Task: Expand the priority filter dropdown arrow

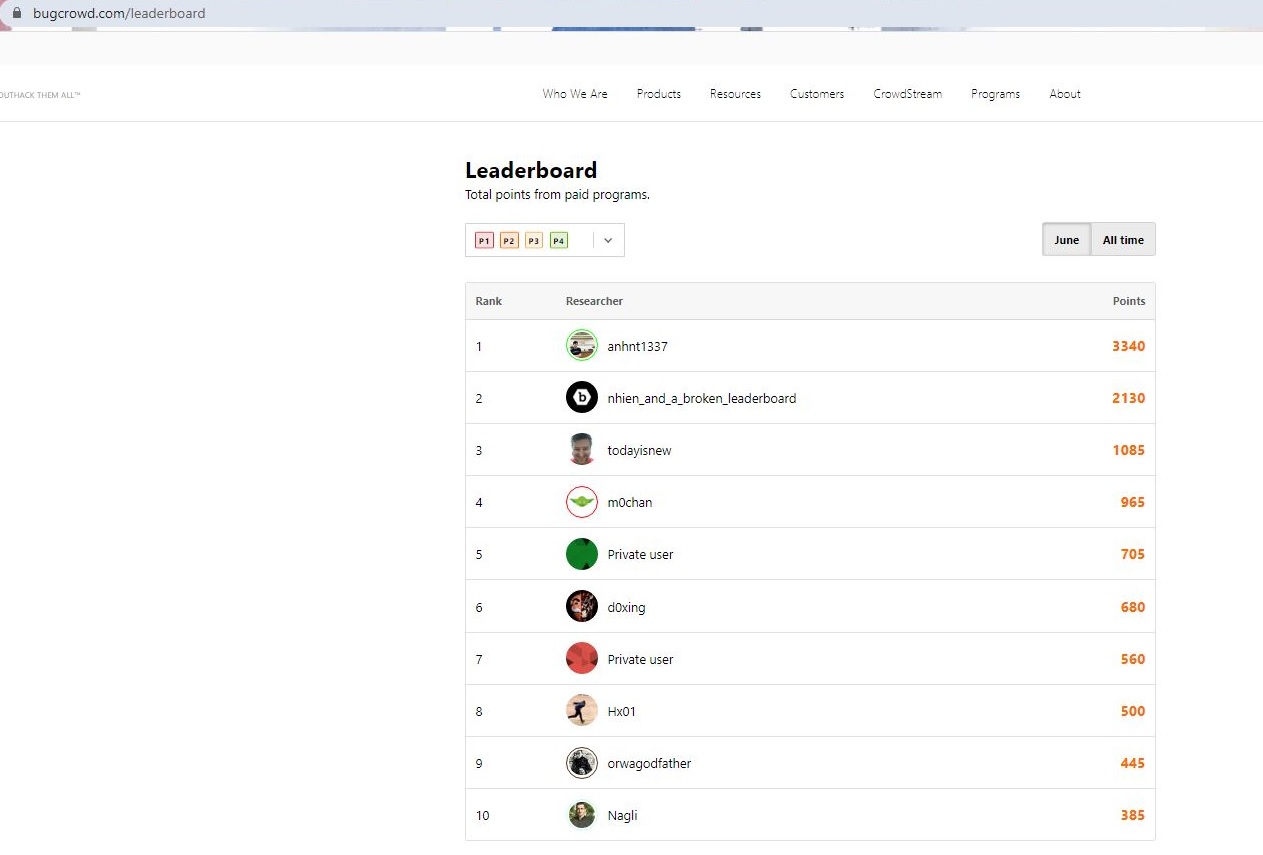Action: pyautogui.click(x=608, y=240)
